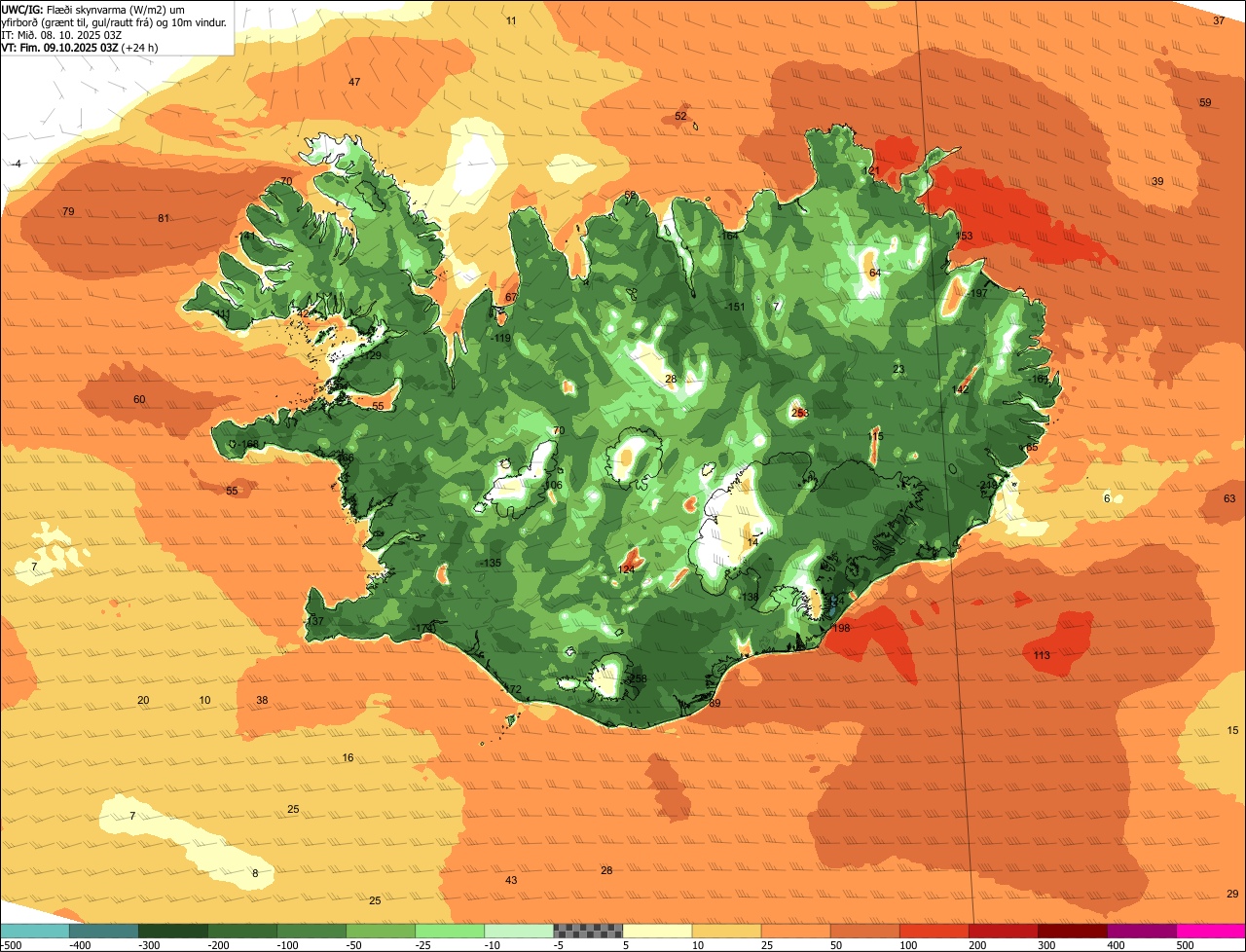Click the legend swatch between 200 and 300
The image size is (1246, 952).
[1004, 931]
